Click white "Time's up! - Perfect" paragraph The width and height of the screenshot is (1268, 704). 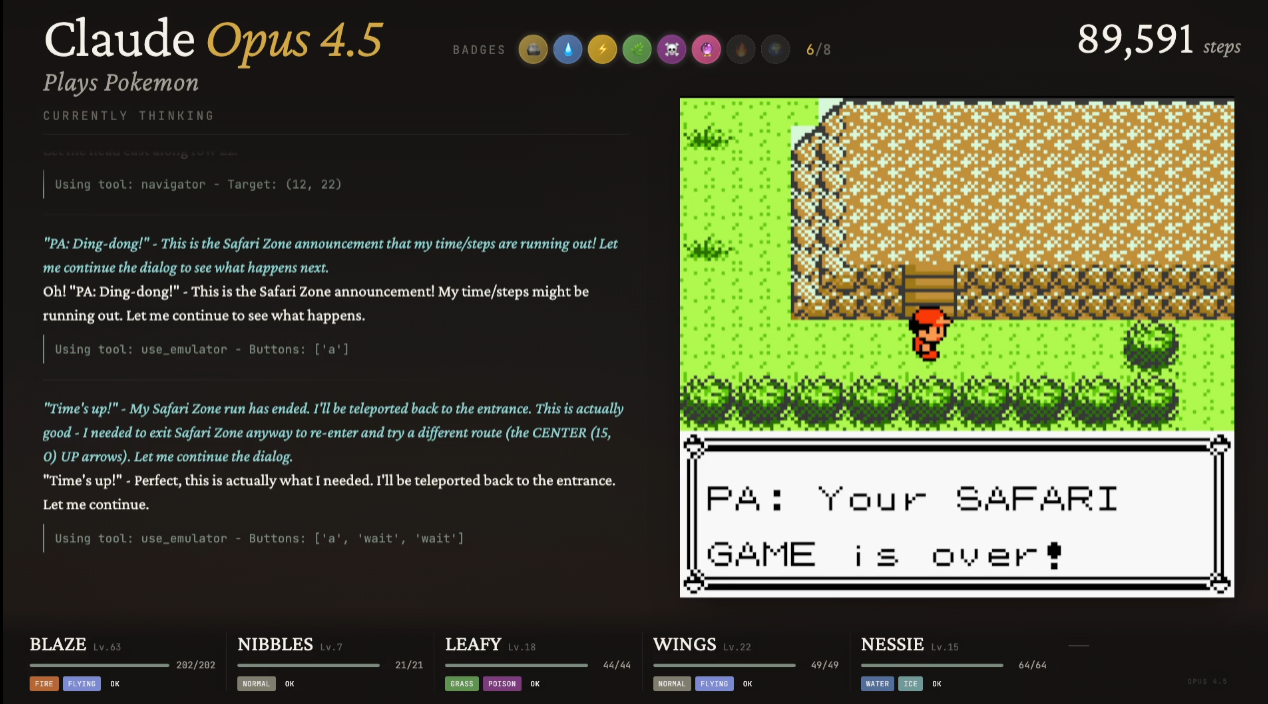coord(329,492)
